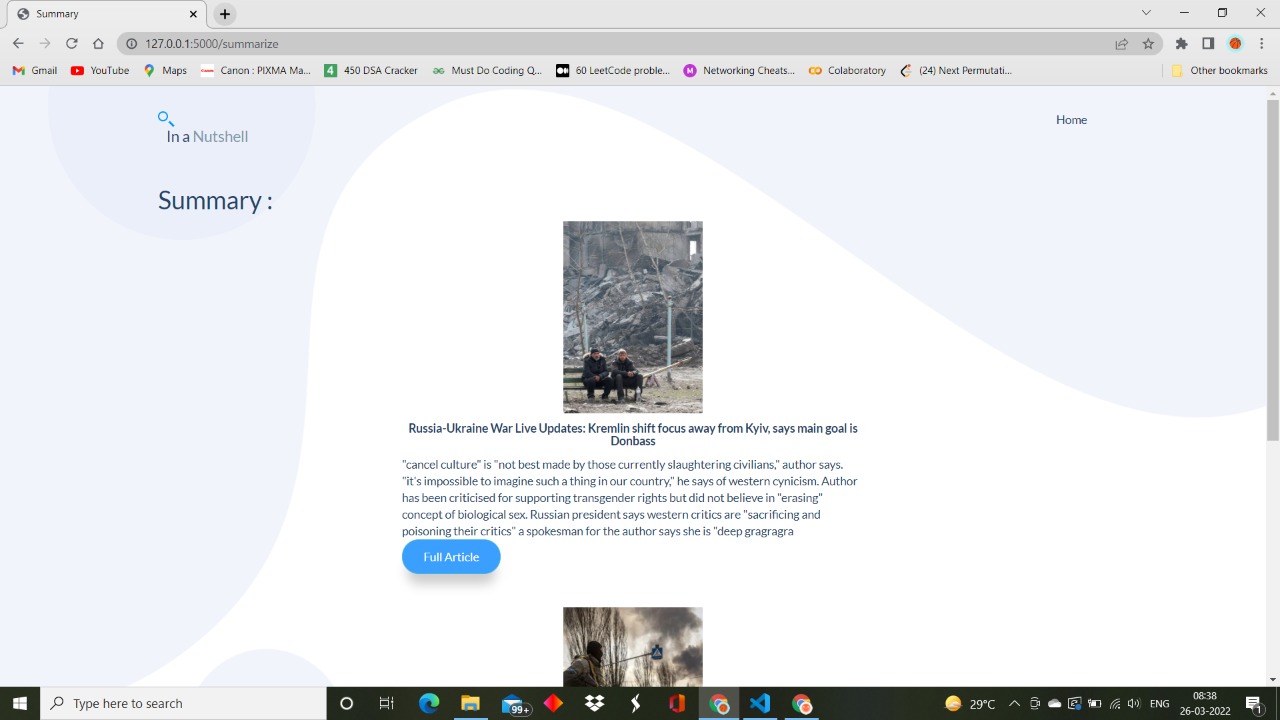Open the Next Permutation bookmark

coord(956,70)
